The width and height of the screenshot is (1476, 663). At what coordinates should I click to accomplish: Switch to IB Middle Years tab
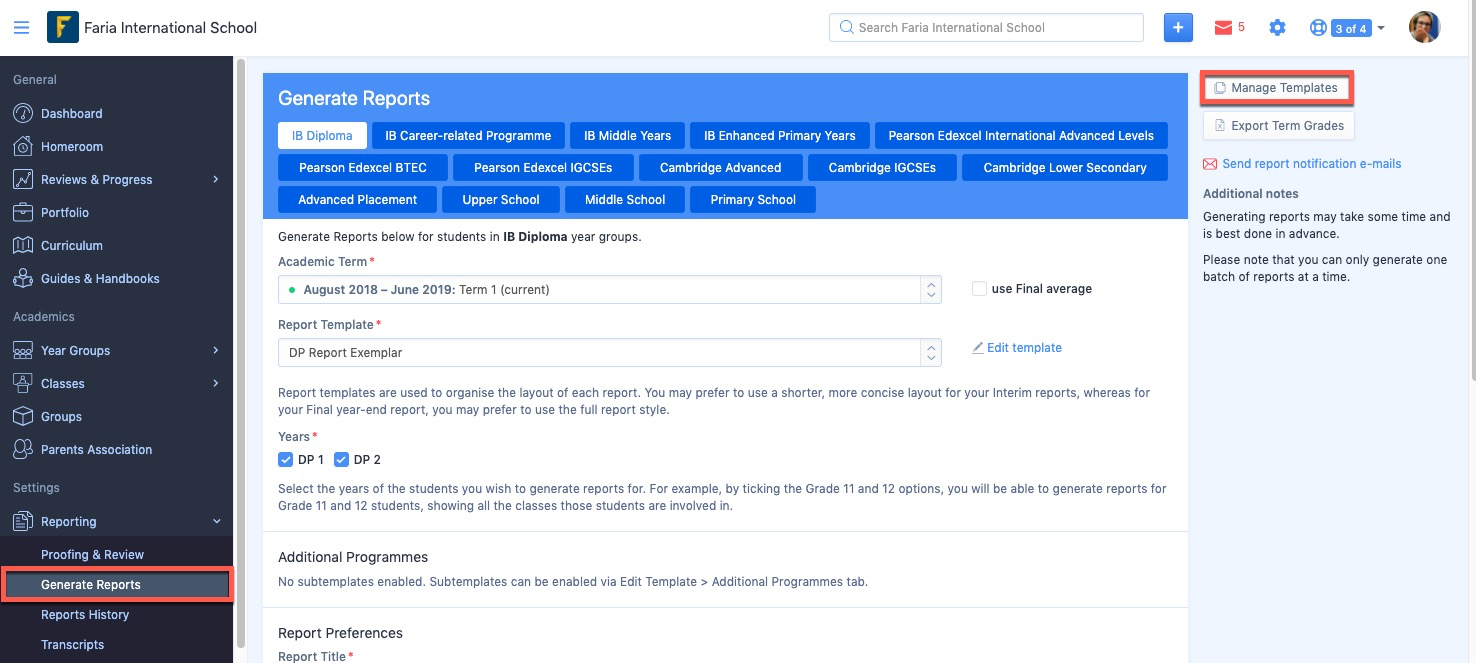click(x=628, y=136)
